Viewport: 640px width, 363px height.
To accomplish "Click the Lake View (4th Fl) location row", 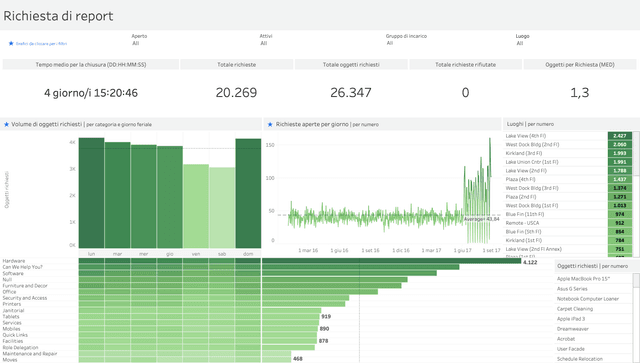I will [x=568, y=136].
